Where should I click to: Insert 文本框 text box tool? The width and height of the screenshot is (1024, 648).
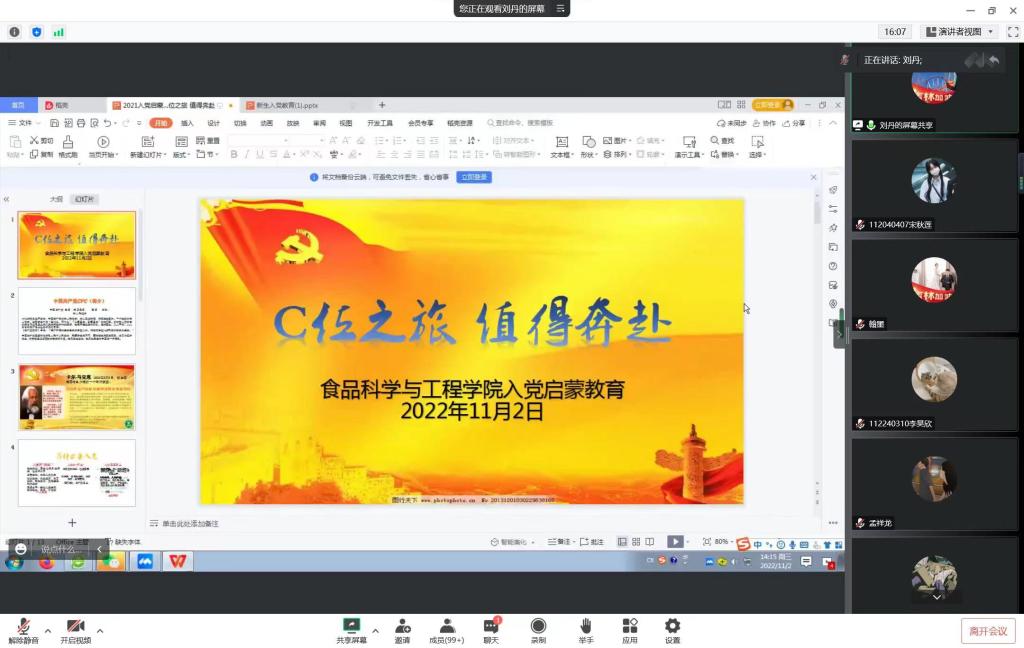point(562,146)
